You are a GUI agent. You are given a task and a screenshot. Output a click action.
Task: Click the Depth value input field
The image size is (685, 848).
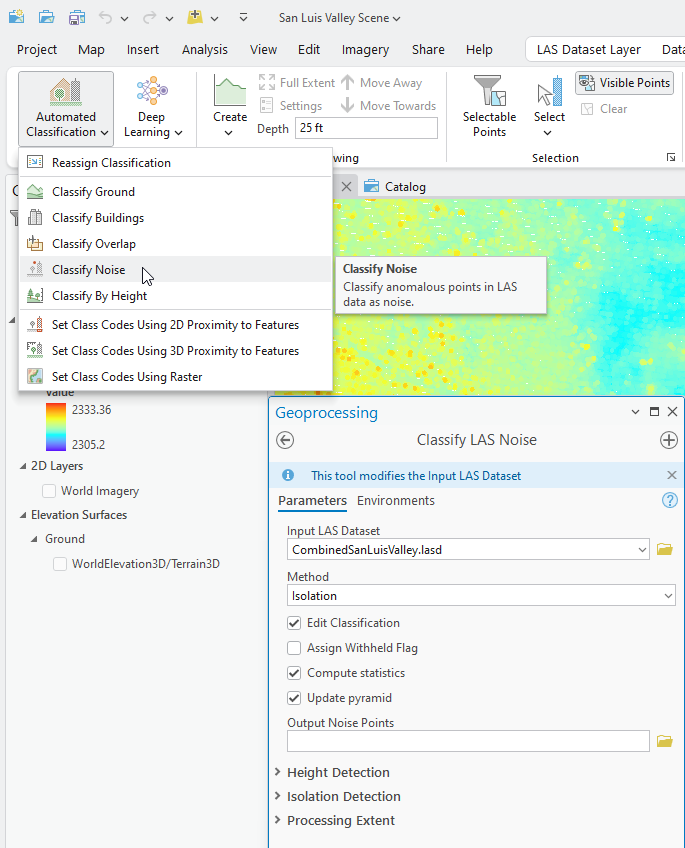(x=366, y=128)
